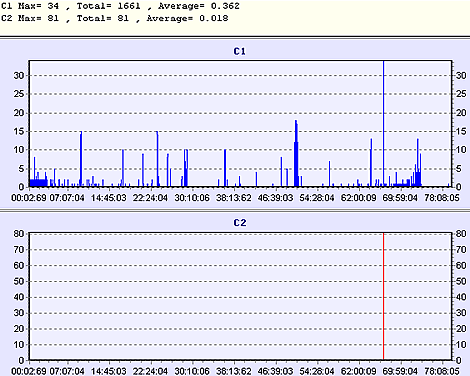Screen dimensions: 470x376
Task: Click '07:07:04' time label under C1 chart
Action: [67, 198]
